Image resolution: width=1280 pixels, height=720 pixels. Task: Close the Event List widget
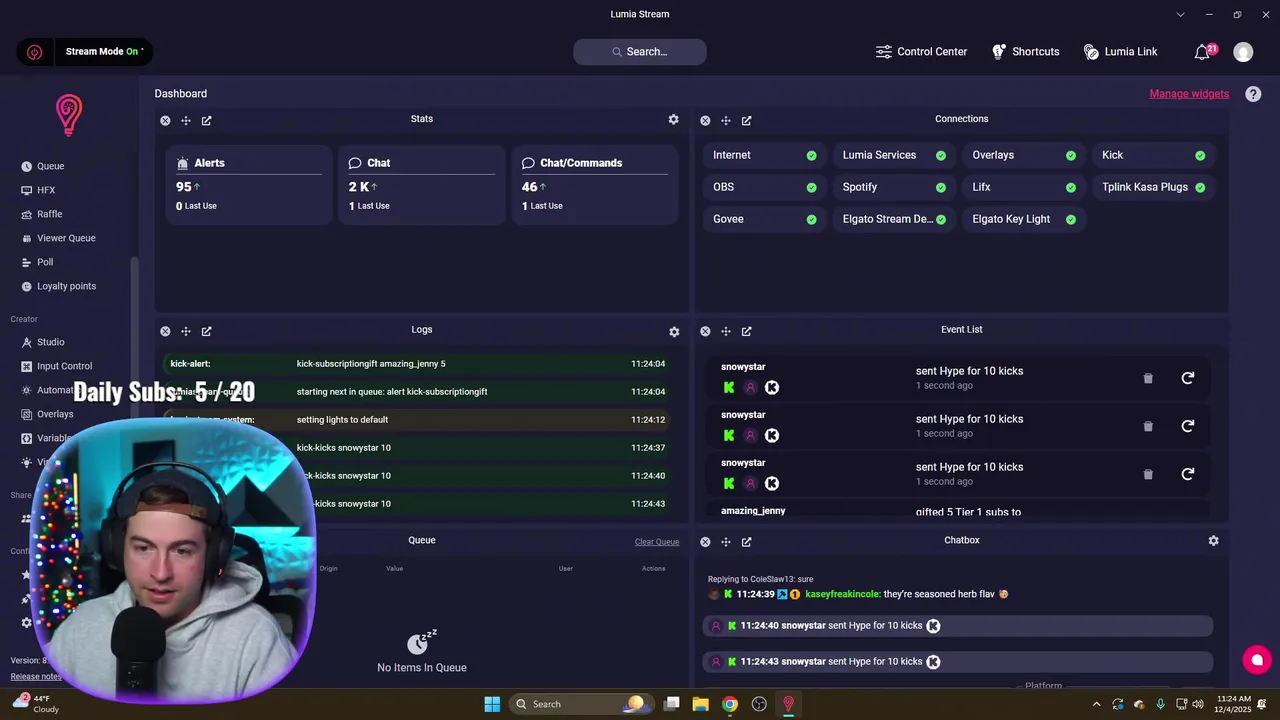pos(705,331)
